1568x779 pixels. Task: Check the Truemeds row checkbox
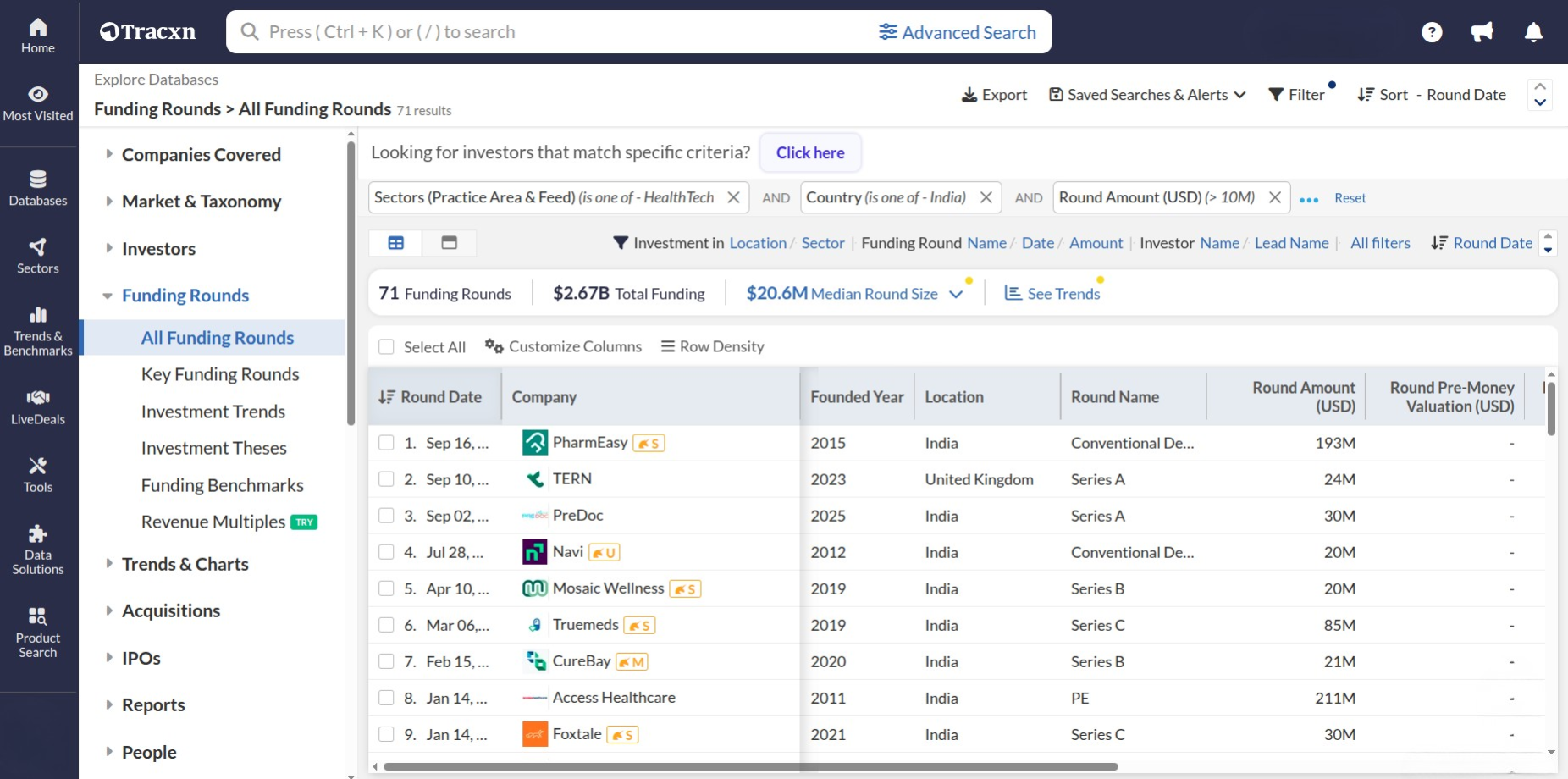point(387,625)
